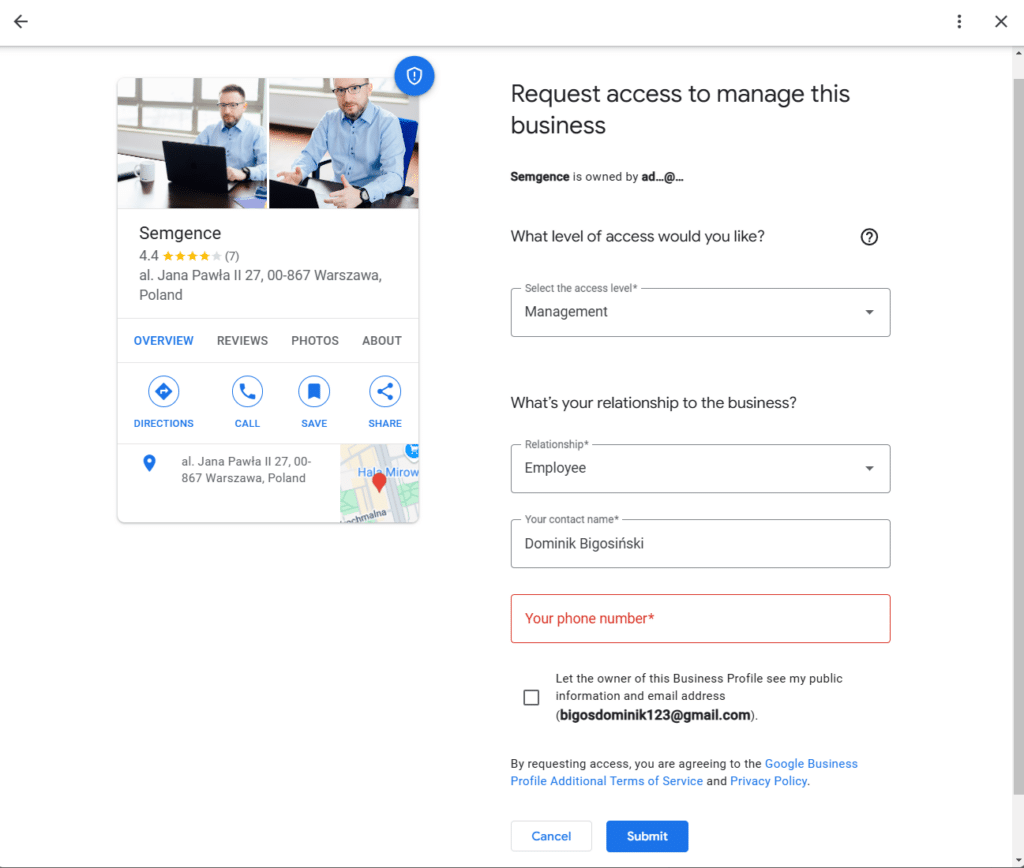Click the Your contact name field
This screenshot has height=868, width=1024.
click(700, 544)
